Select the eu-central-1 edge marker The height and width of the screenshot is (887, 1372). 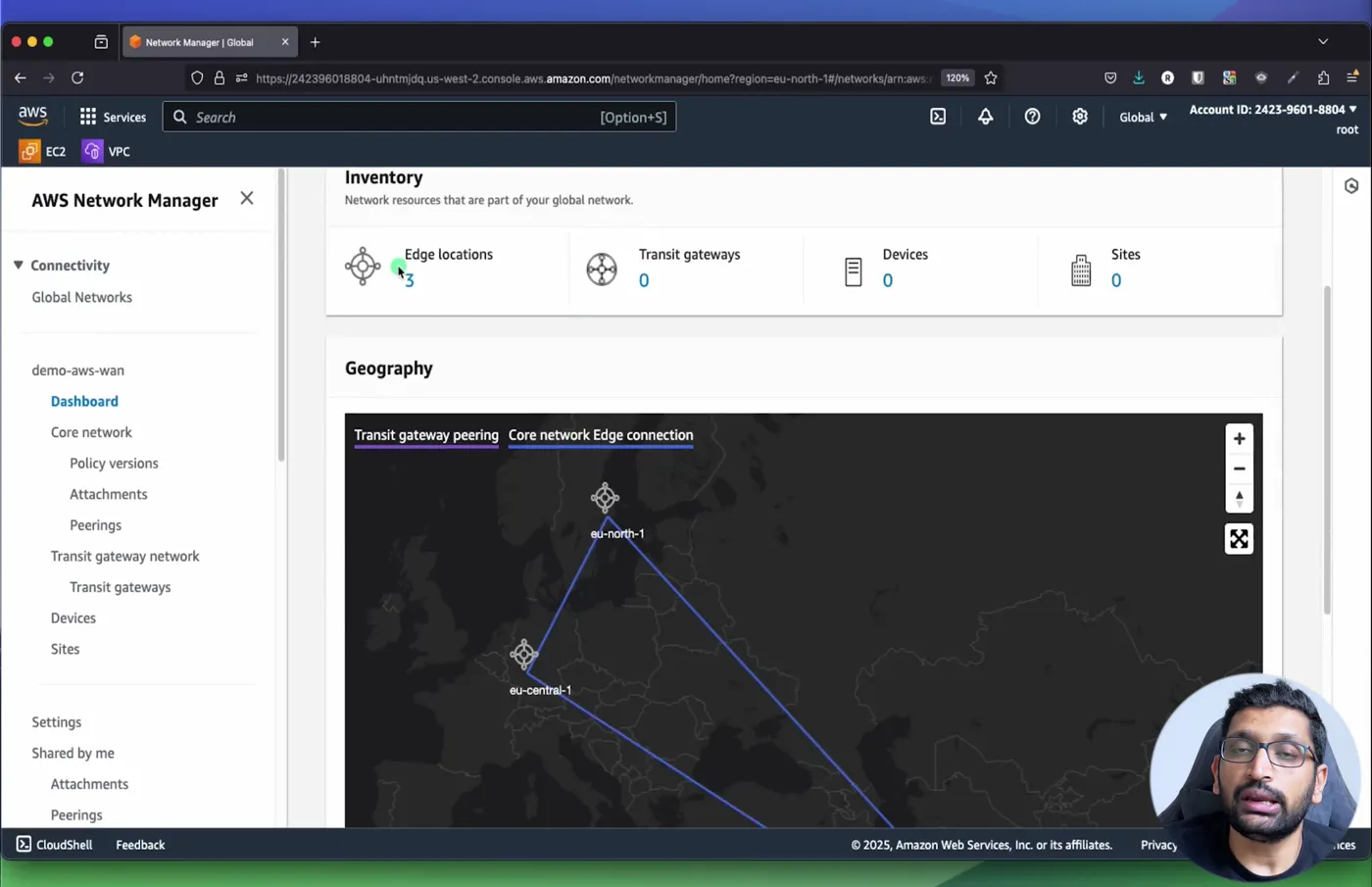coord(524,654)
